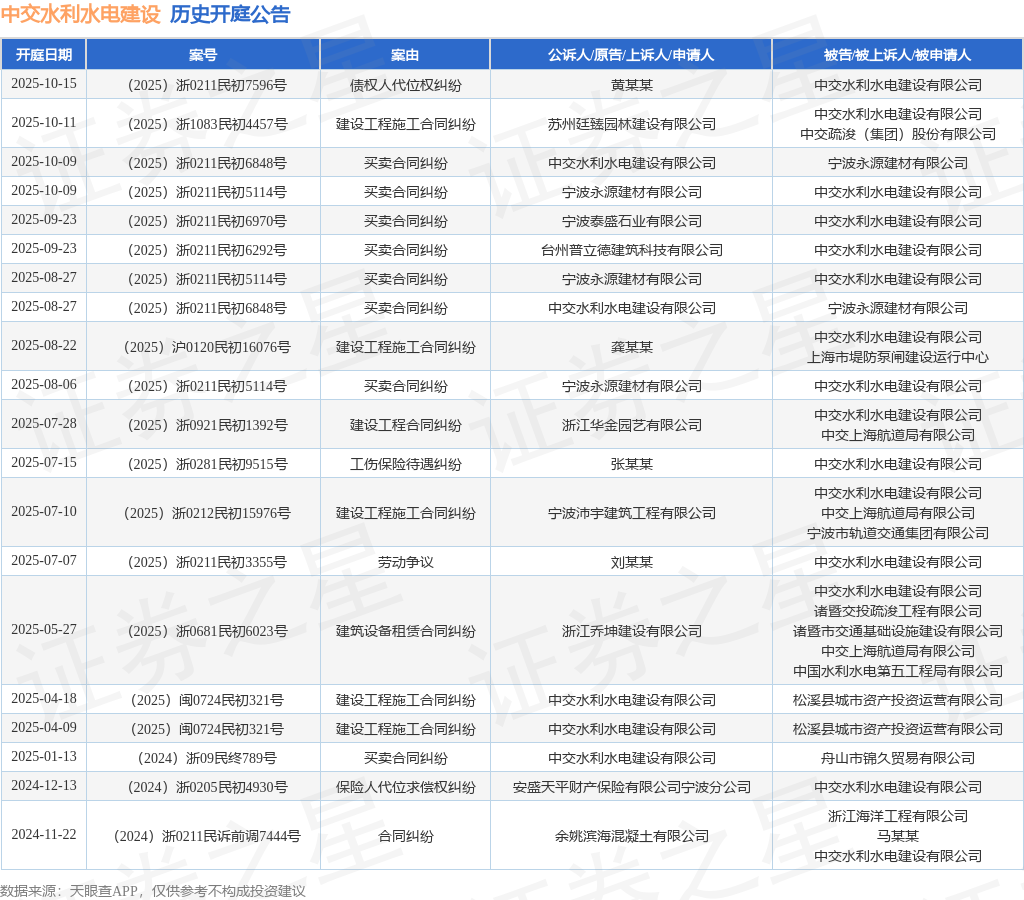1024x900 pixels.
Task: Click defendant 诸暨交投疏浚工程有限公司
Action: click(898, 611)
